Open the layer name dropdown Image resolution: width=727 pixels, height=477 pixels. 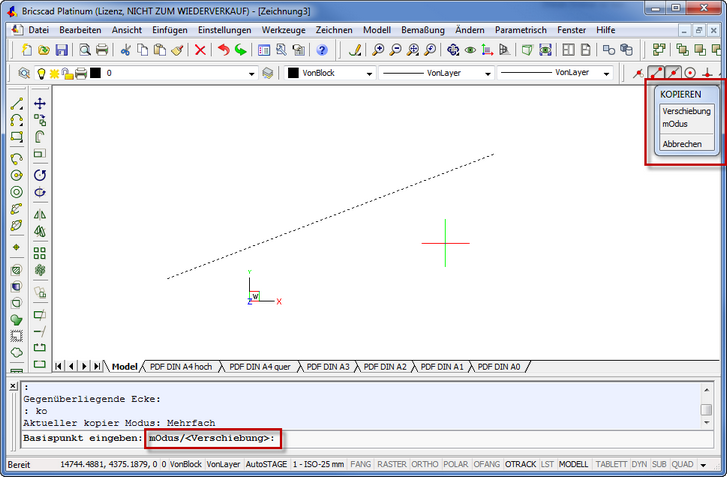pyautogui.click(x=252, y=73)
